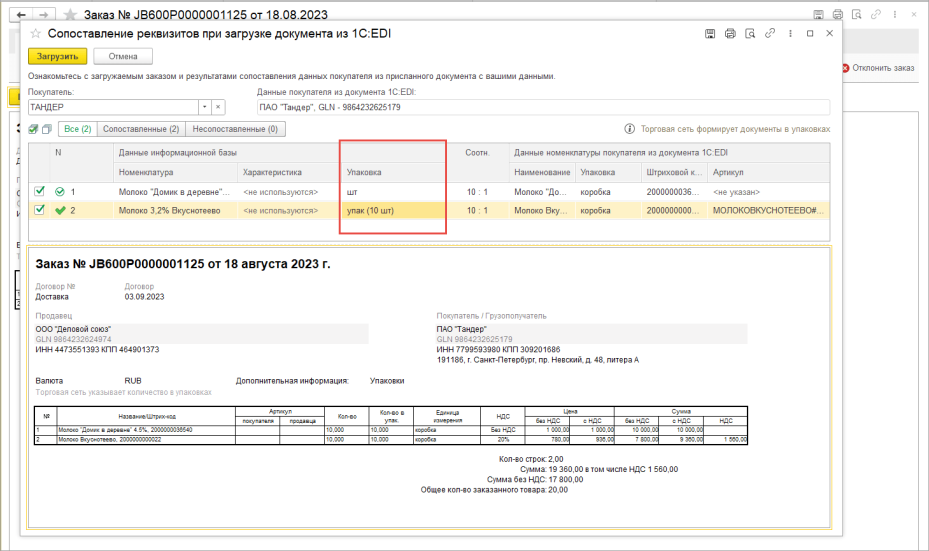Open the Покупатель dropdown arrow
This screenshot has height=551, width=929.
pos(204,107)
